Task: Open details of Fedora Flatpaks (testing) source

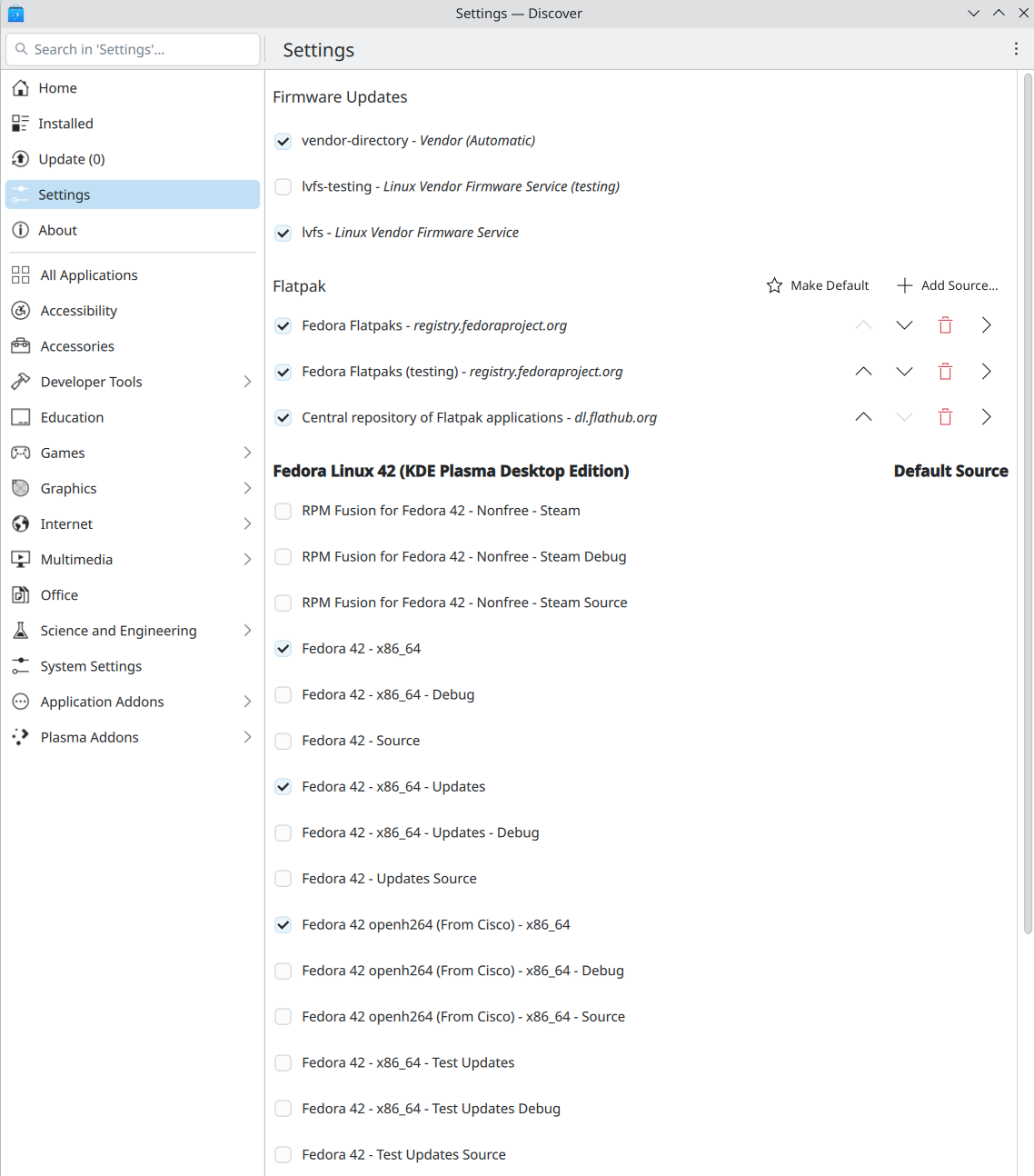Action: coord(986,371)
